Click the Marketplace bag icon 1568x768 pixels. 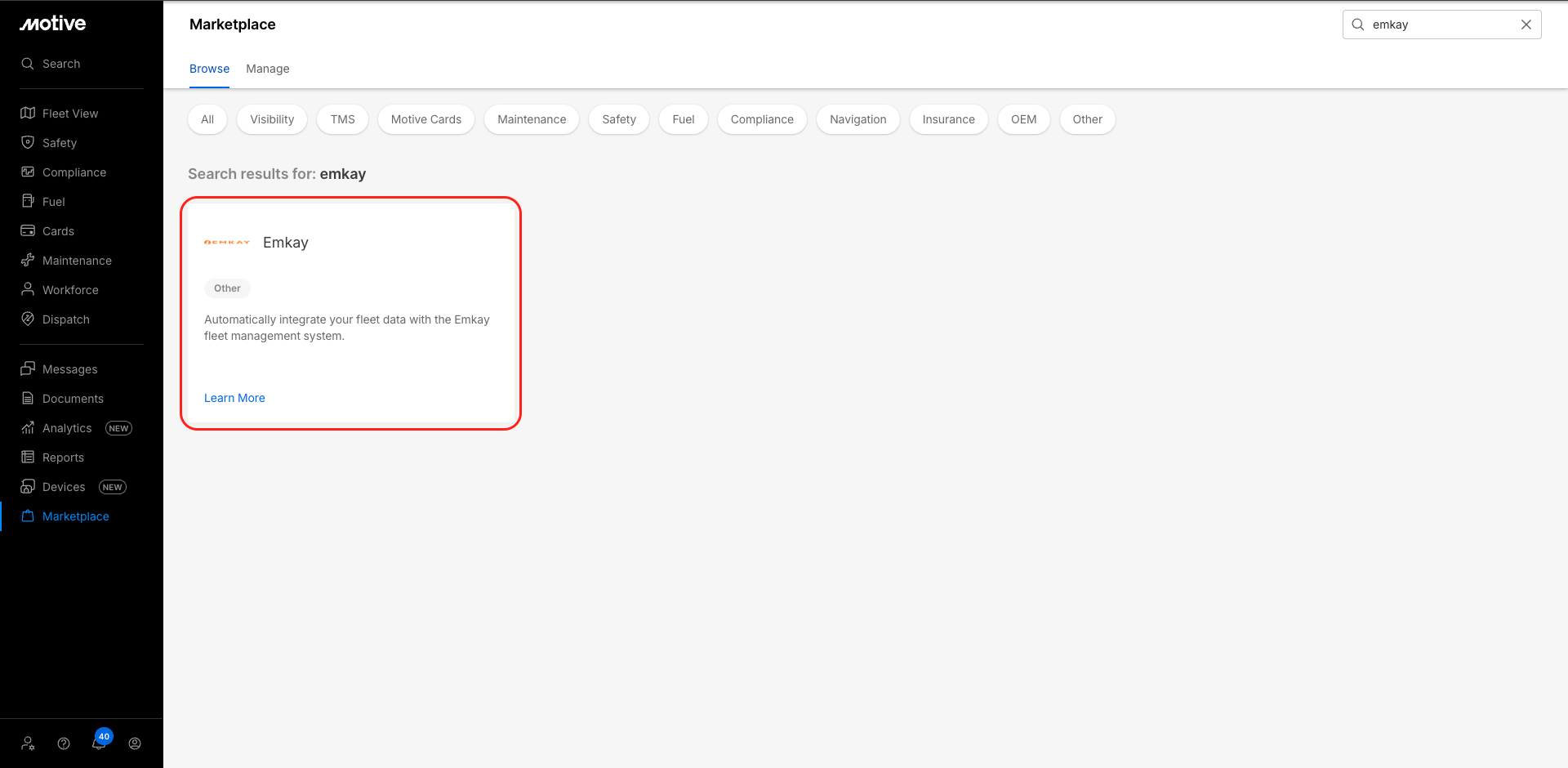click(x=28, y=516)
